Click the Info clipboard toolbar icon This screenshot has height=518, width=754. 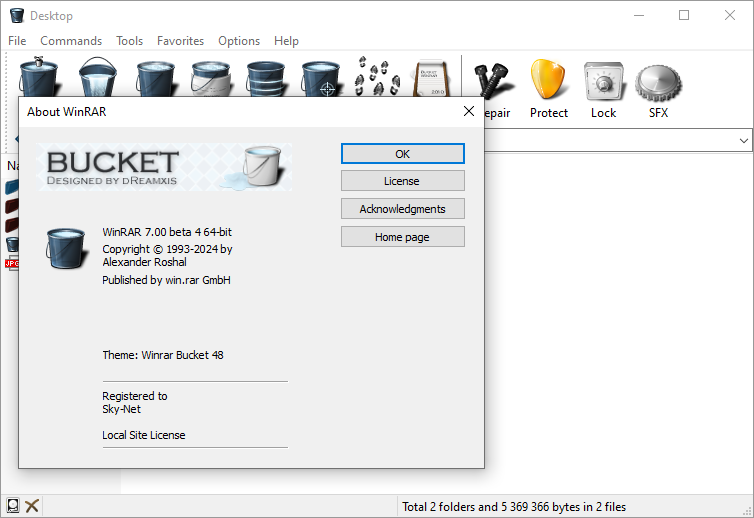click(x=433, y=77)
